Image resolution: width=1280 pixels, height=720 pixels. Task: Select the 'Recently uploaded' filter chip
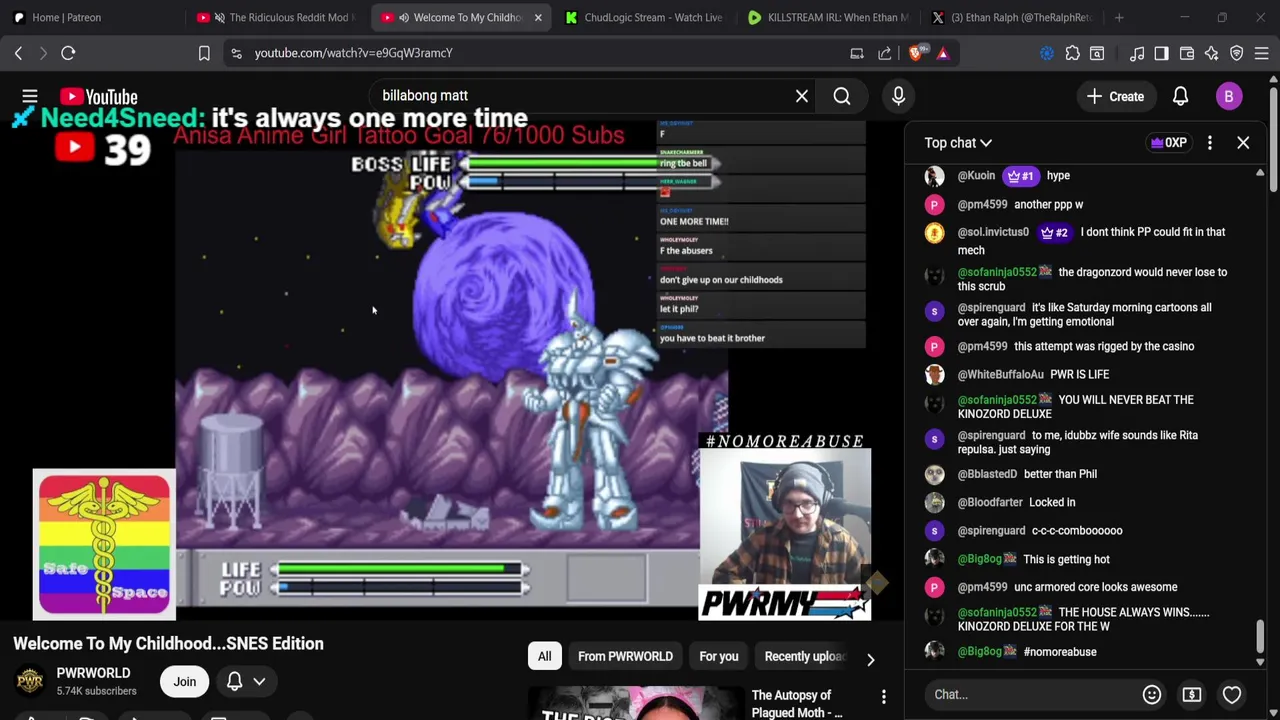(805, 657)
